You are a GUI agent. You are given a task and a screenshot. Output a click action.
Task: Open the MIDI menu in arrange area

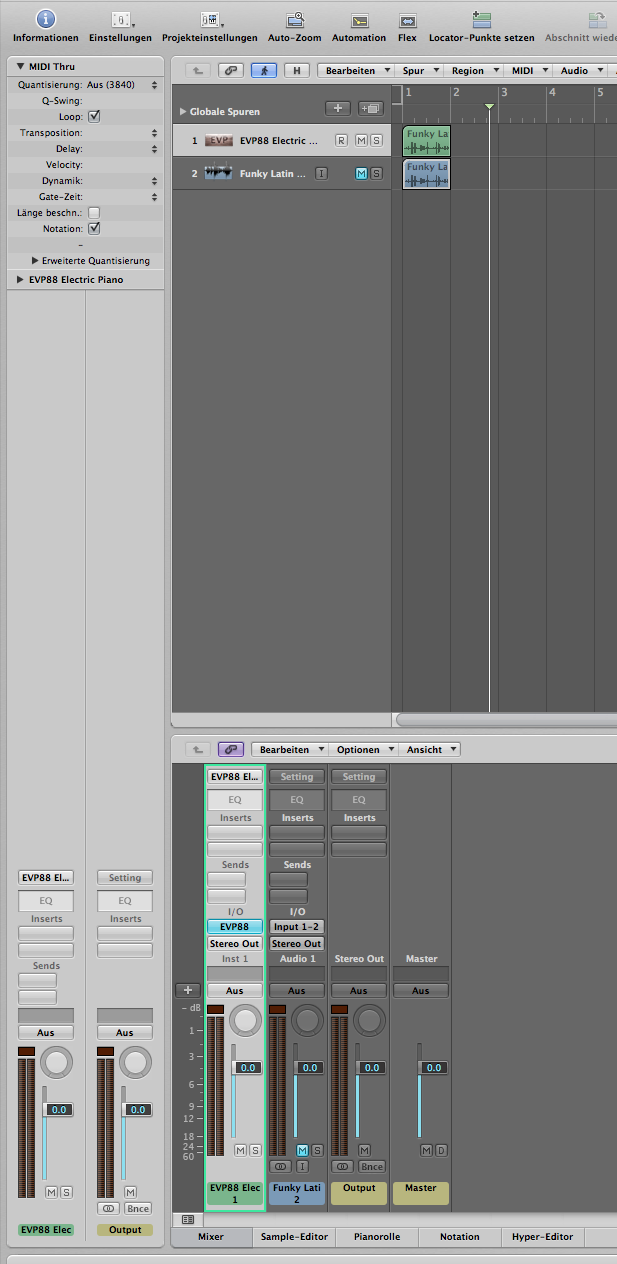pos(528,71)
